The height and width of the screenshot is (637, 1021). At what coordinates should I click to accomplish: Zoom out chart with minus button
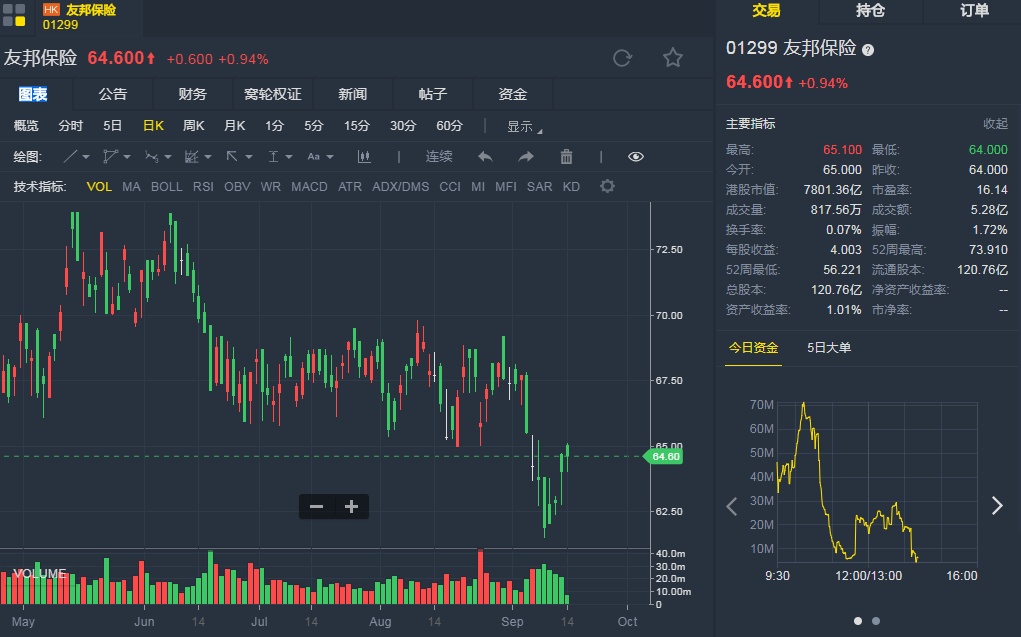tap(317, 507)
